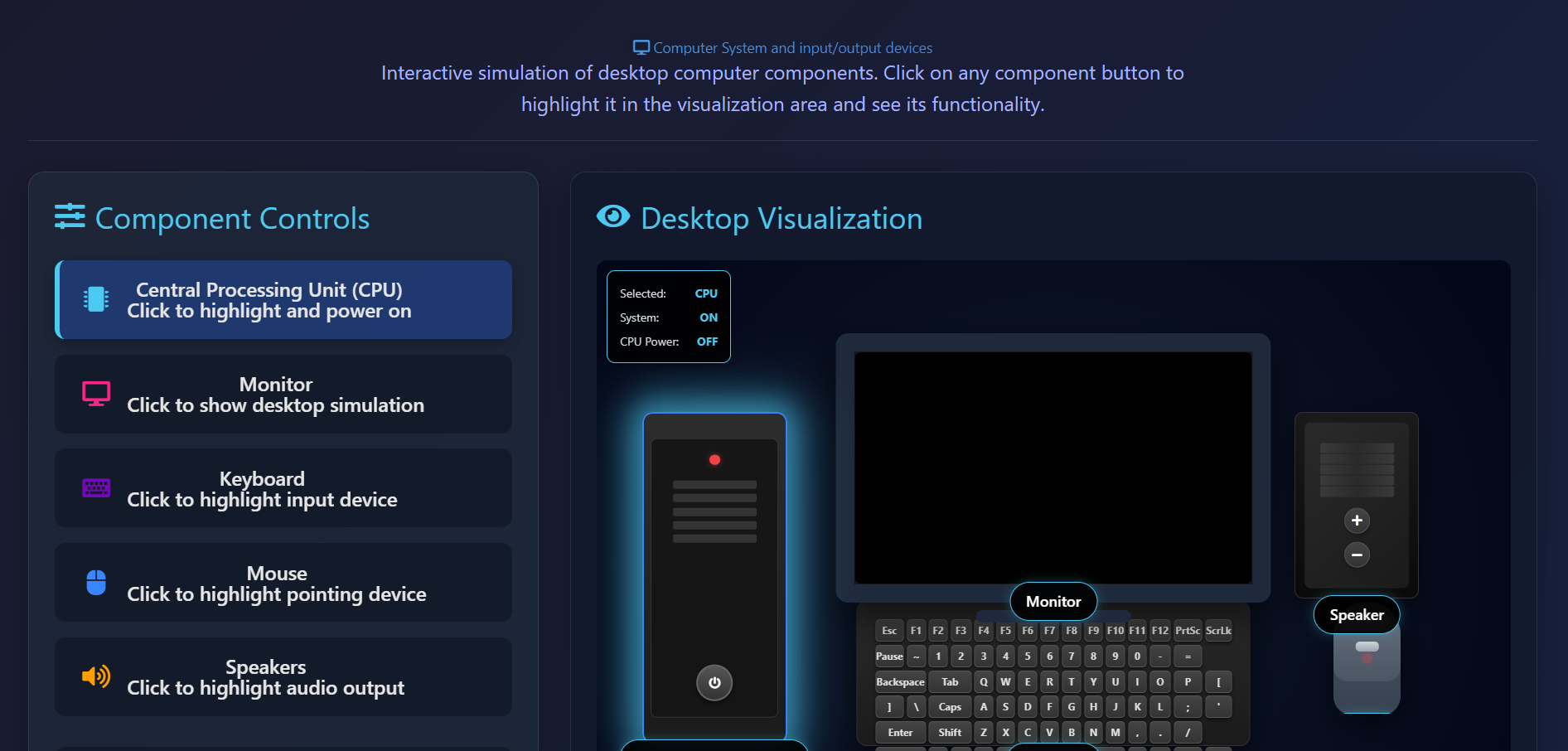The width and height of the screenshot is (1568, 751).
Task: Select the Keyboard component control
Action: click(x=283, y=488)
